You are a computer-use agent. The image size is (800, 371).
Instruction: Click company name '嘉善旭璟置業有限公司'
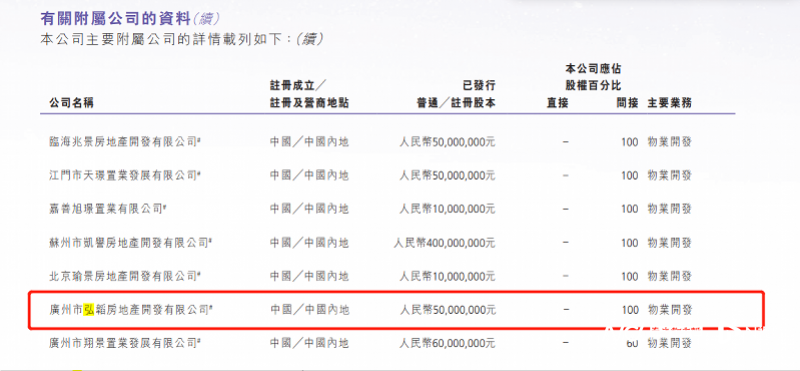[x=106, y=209]
